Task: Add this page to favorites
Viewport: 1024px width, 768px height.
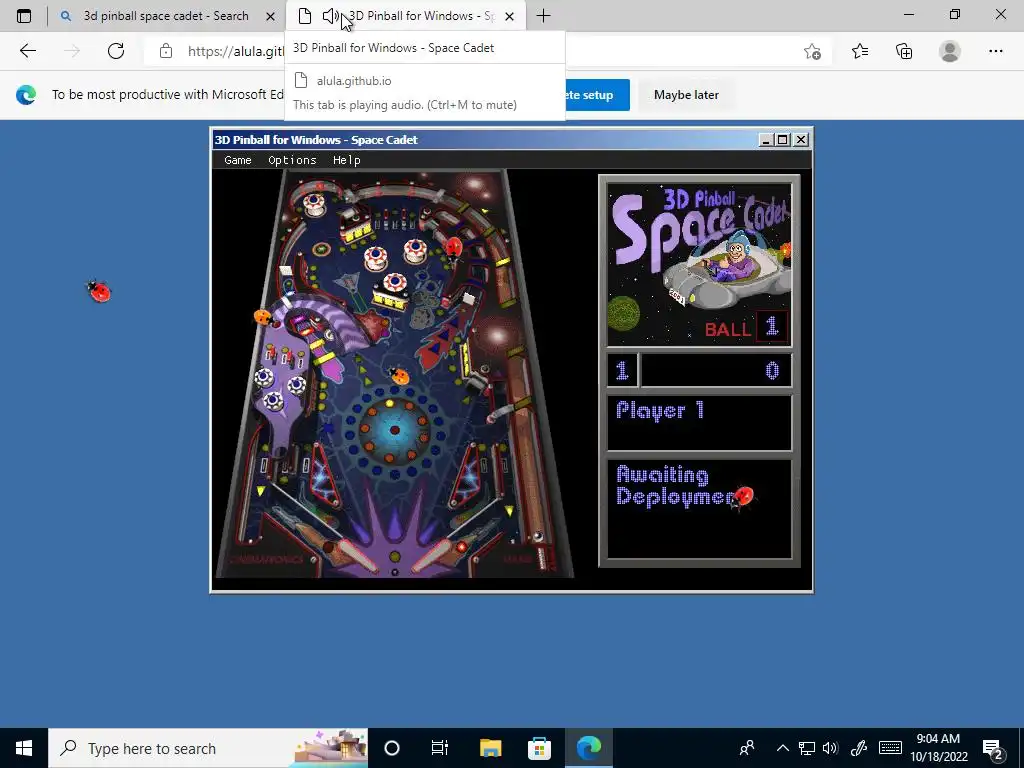Action: pos(812,51)
